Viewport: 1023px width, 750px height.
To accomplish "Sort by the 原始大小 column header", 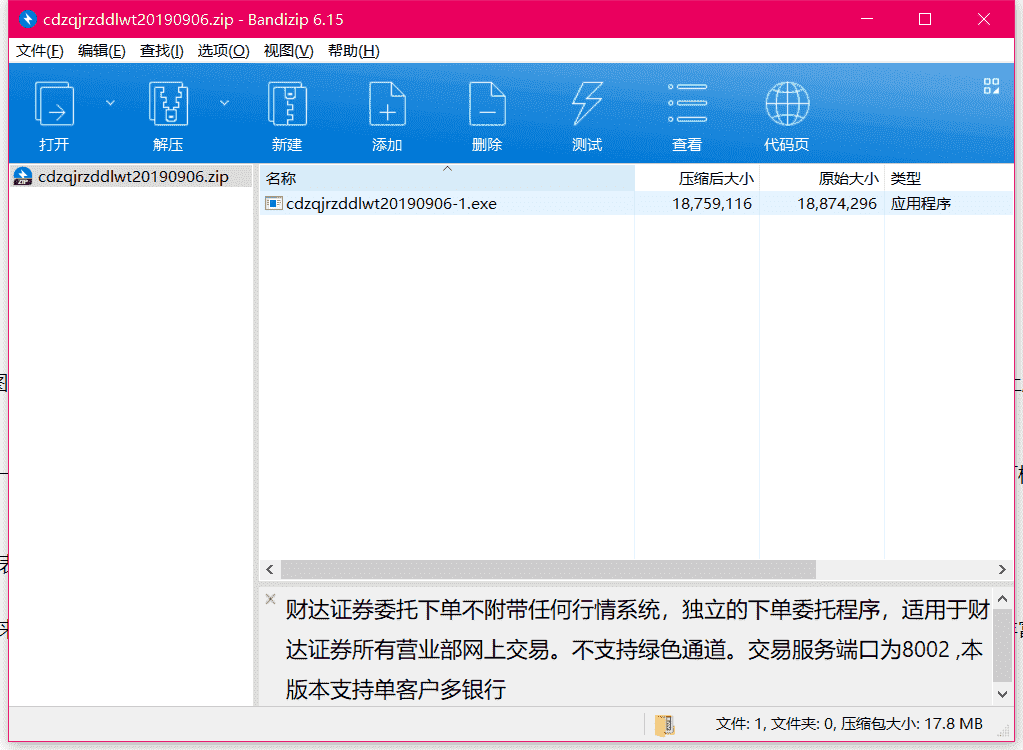I will point(821,178).
